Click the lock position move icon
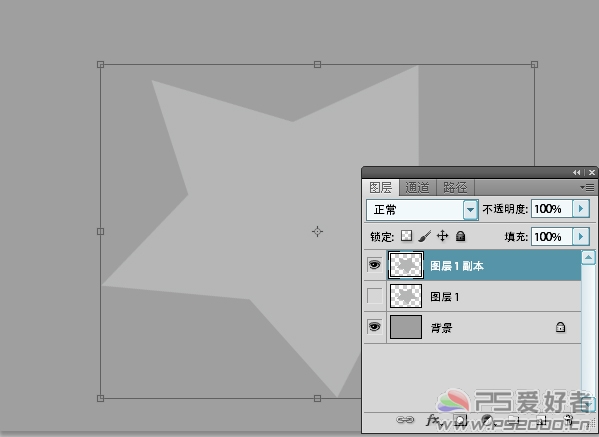This screenshot has height=437, width=599. tap(442, 236)
